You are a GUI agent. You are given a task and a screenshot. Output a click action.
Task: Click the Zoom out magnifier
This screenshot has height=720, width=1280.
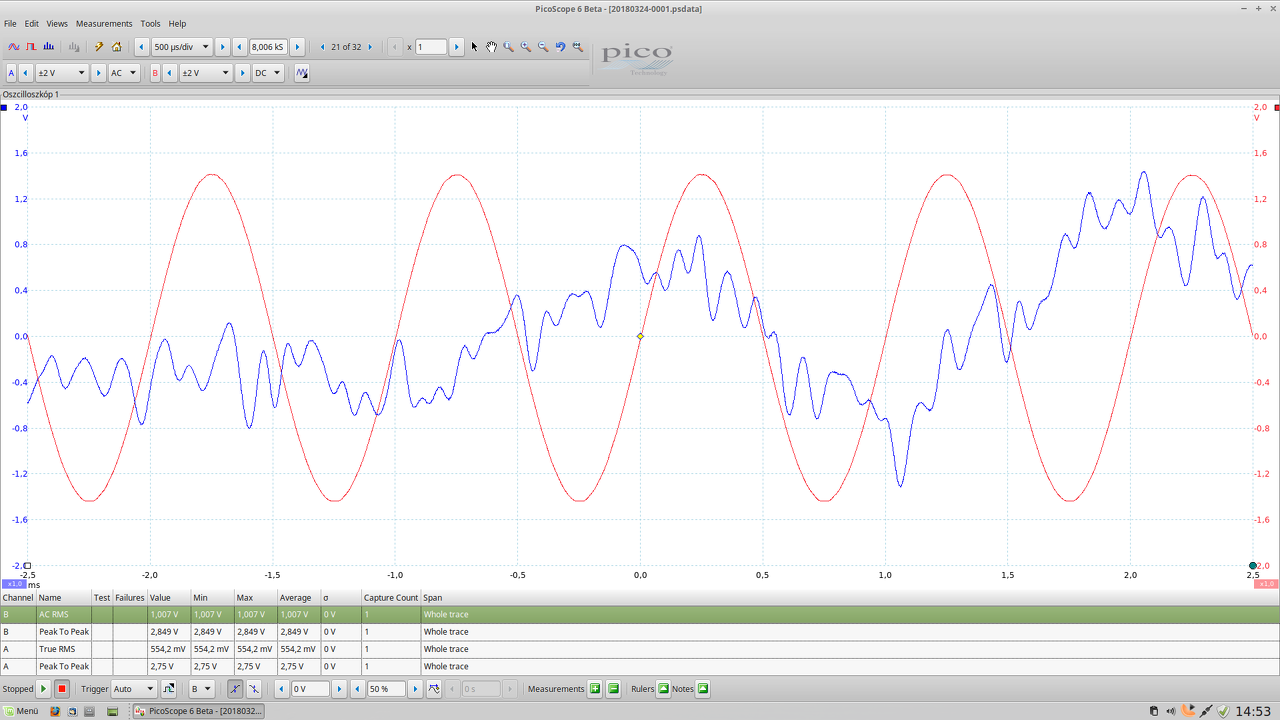pos(543,47)
